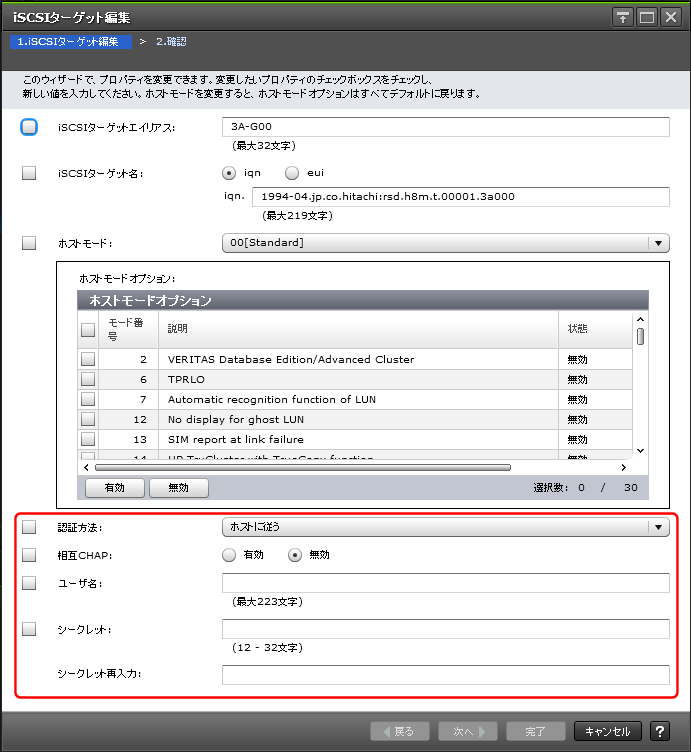Viewport: 691px width, 752px height.
Task: Check the iSCSIターゲットエイリアス checkbox
Action: pos(29,127)
